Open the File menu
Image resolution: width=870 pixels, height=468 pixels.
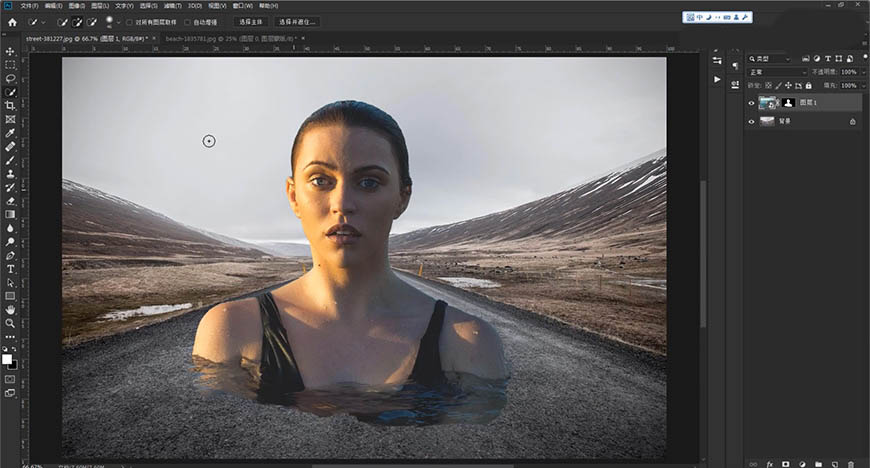coord(29,6)
